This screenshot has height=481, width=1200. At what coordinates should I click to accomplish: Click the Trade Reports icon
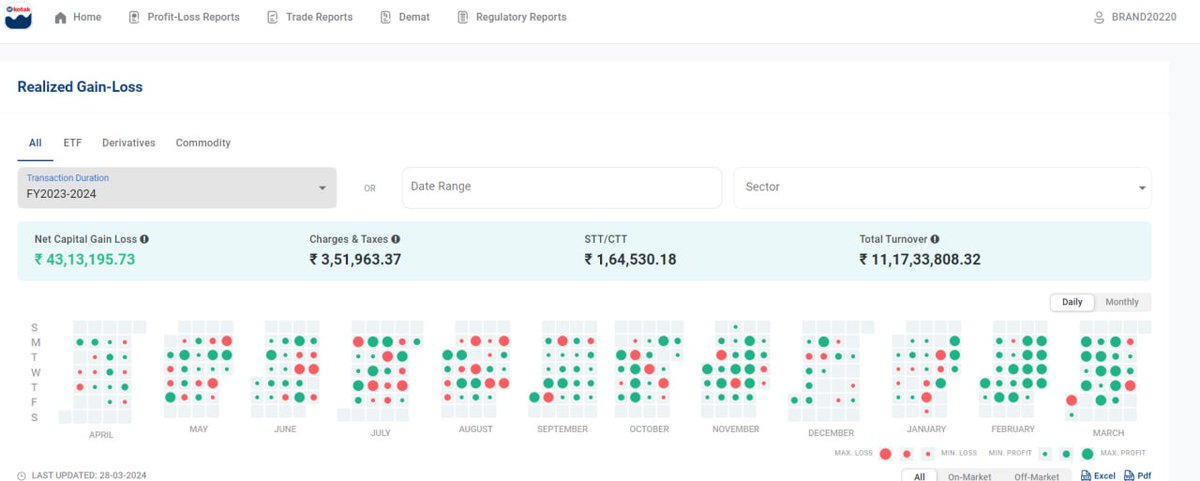272,17
